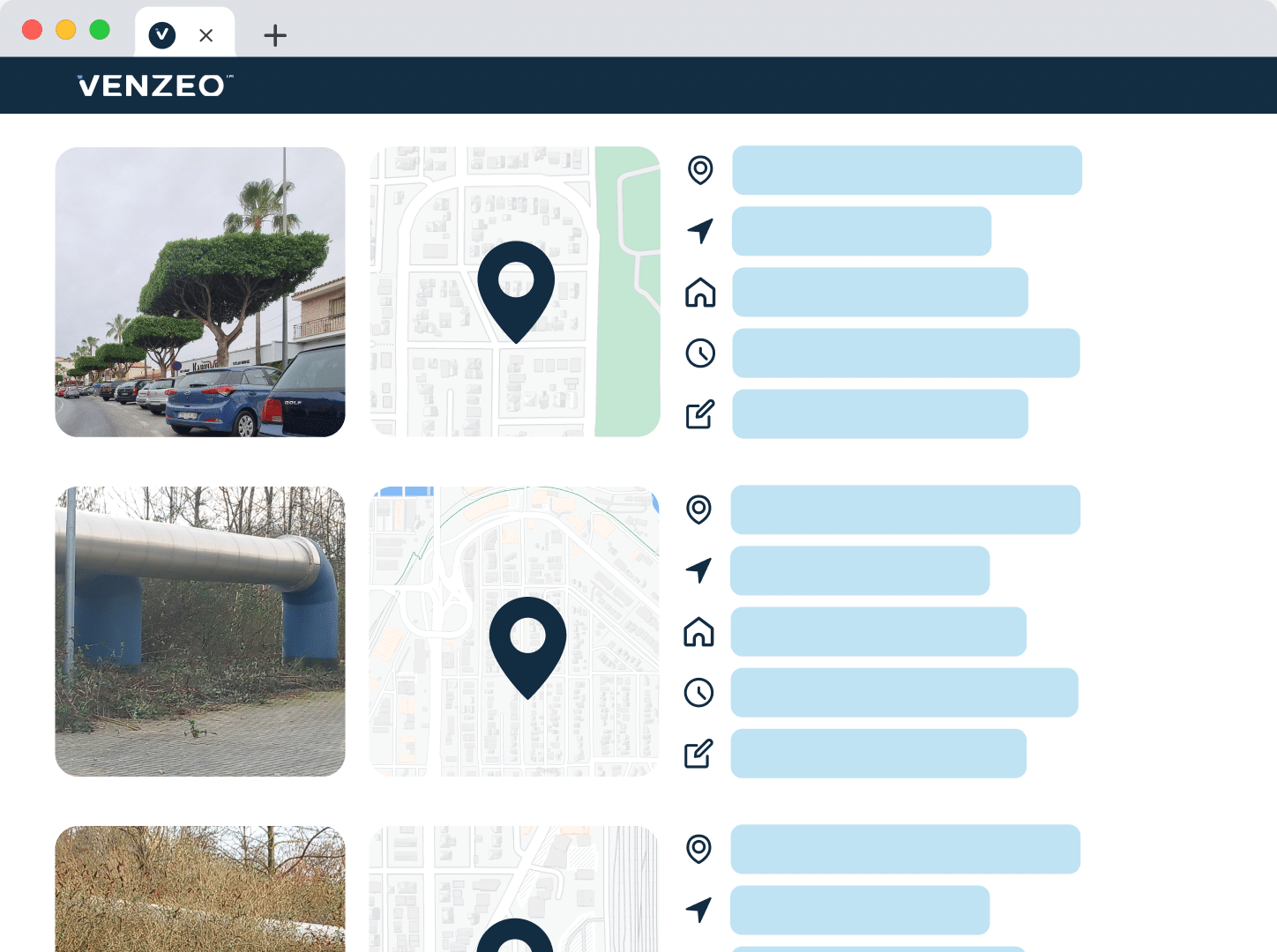
Task: Click the edit pencil icon in second record
Action: pyautogui.click(x=698, y=754)
